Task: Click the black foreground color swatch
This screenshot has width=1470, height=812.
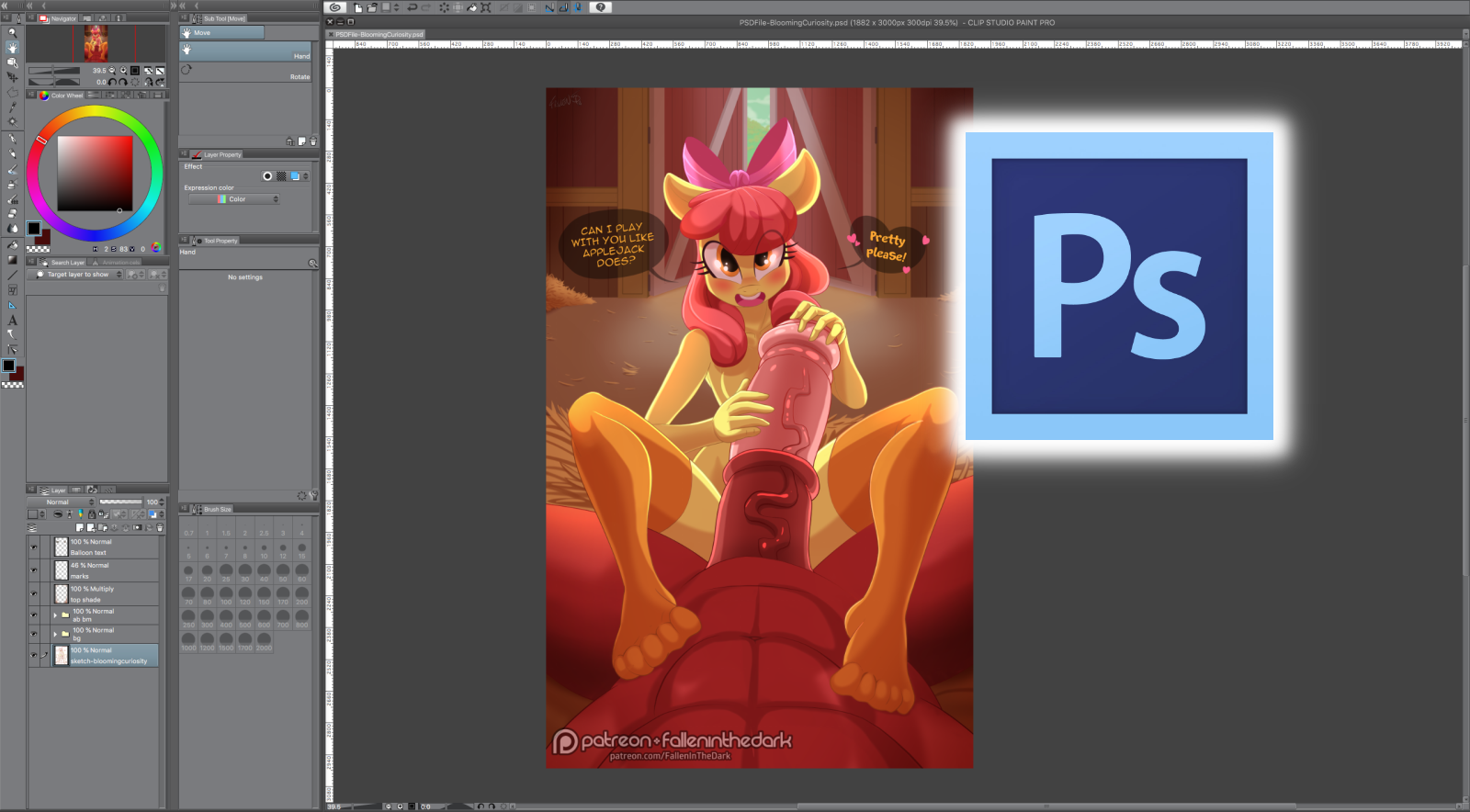Action: (9, 366)
